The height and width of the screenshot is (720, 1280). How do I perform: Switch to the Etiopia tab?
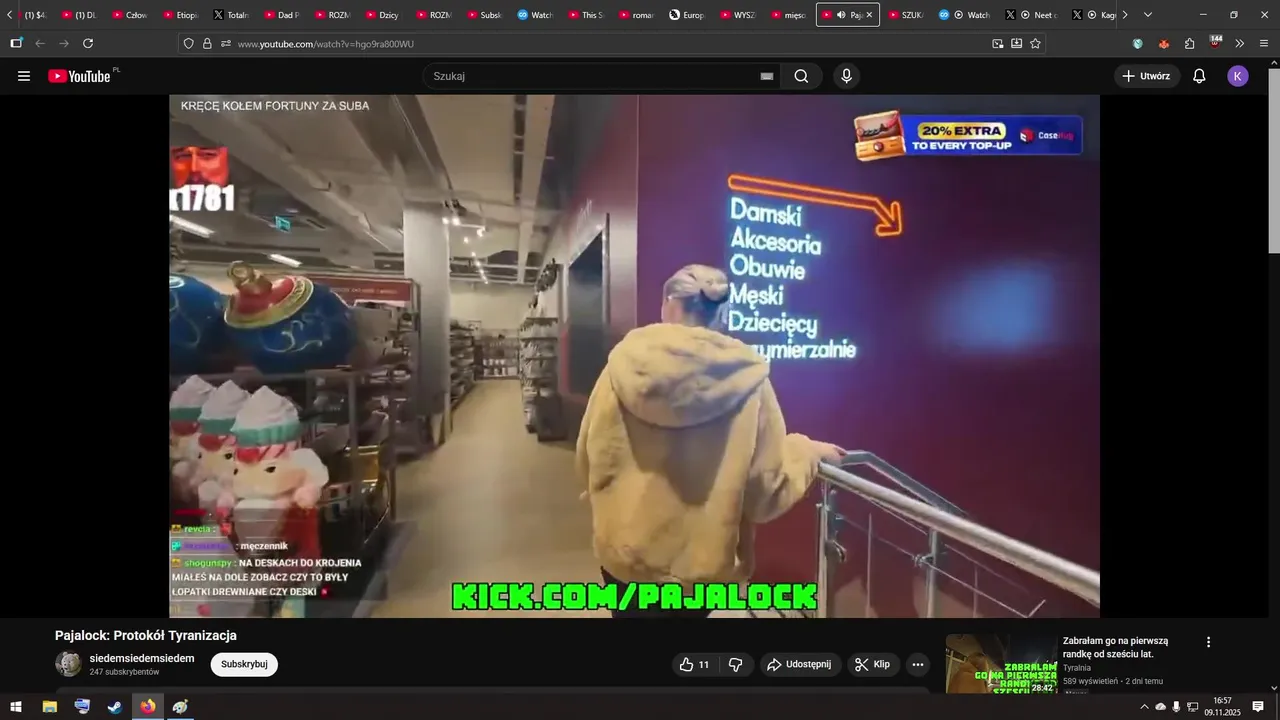[180, 15]
